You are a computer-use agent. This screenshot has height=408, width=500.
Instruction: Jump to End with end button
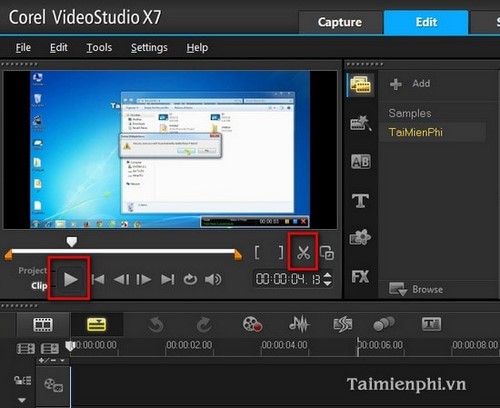168,279
